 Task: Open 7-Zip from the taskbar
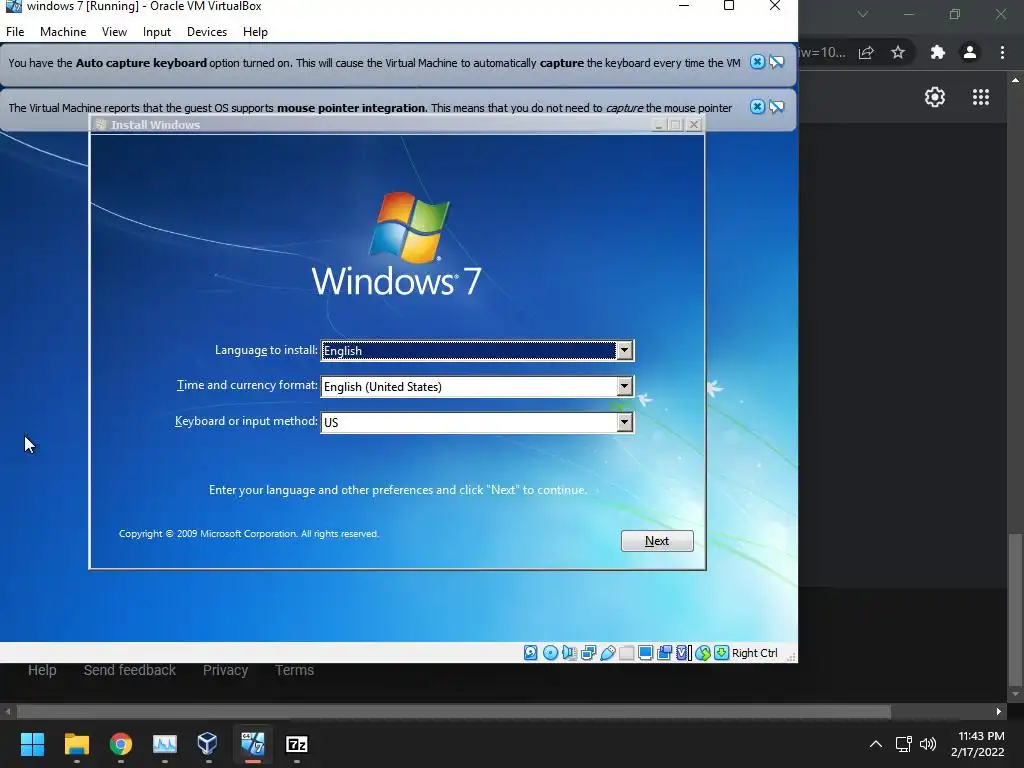297,744
